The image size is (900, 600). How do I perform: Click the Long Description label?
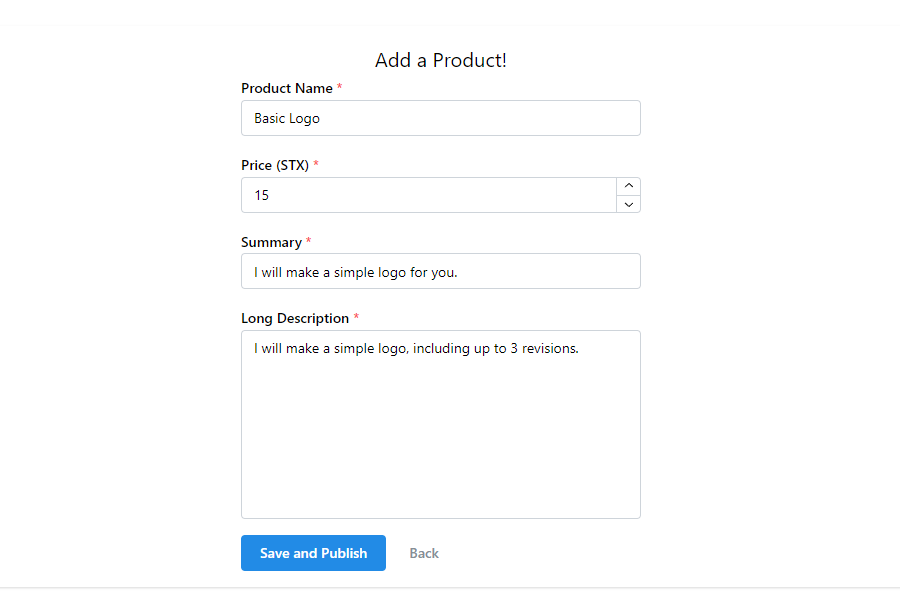coord(295,318)
